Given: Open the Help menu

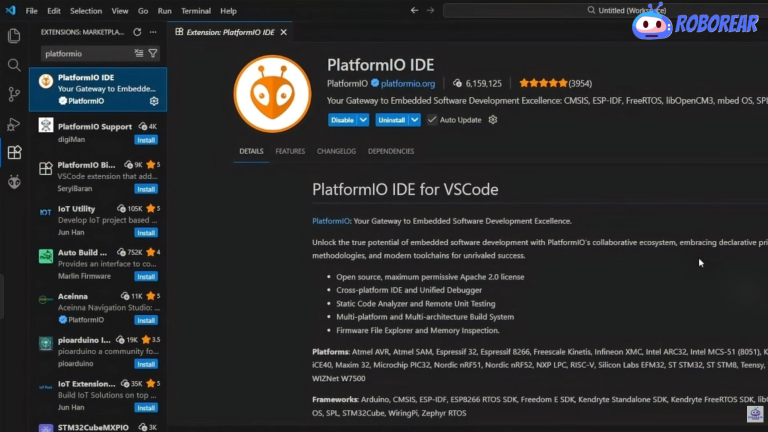Looking at the screenshot, I should tap(228, 11).
